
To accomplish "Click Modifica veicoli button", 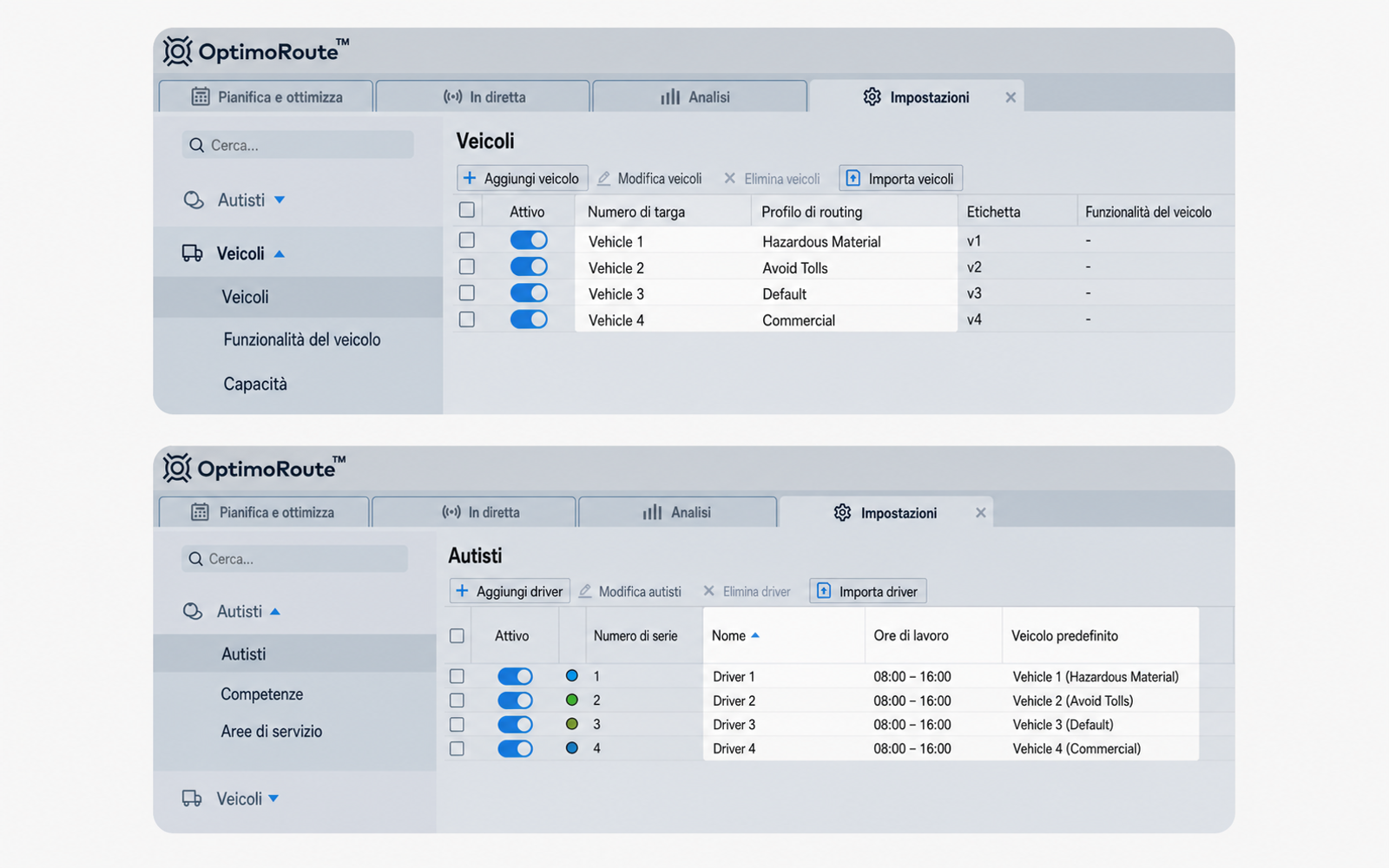I will click(x=650, y=178).
